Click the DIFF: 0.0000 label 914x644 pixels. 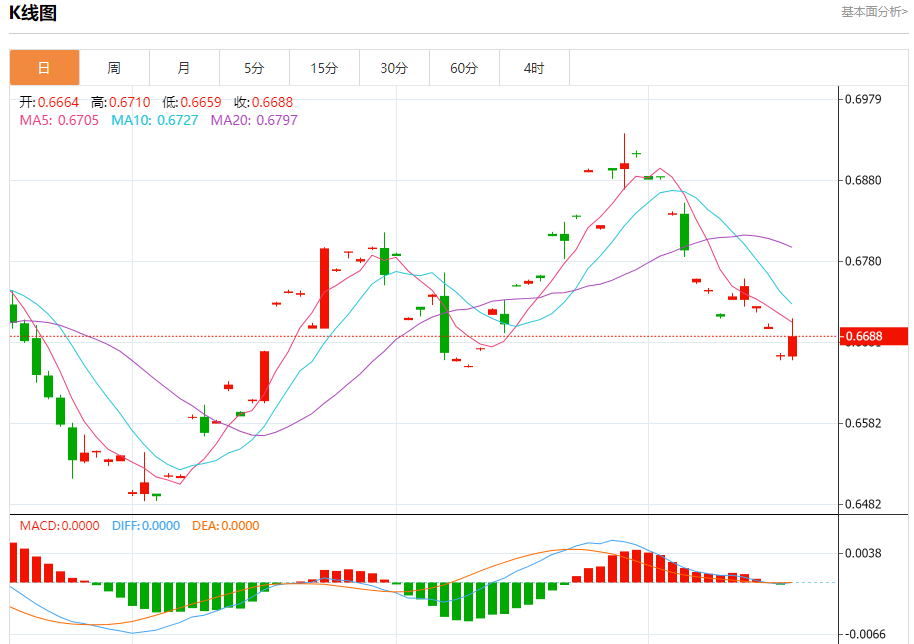coord(146,526)
